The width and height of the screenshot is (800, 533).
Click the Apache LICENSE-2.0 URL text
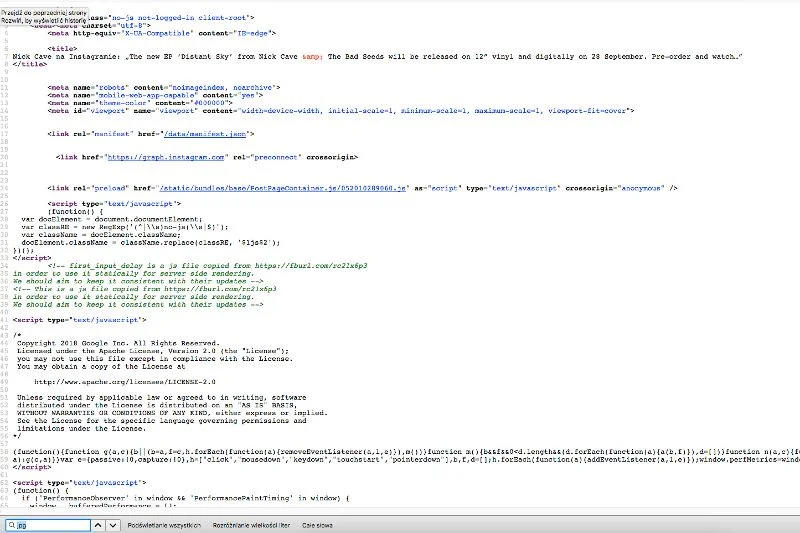click(x=125, y=382)
